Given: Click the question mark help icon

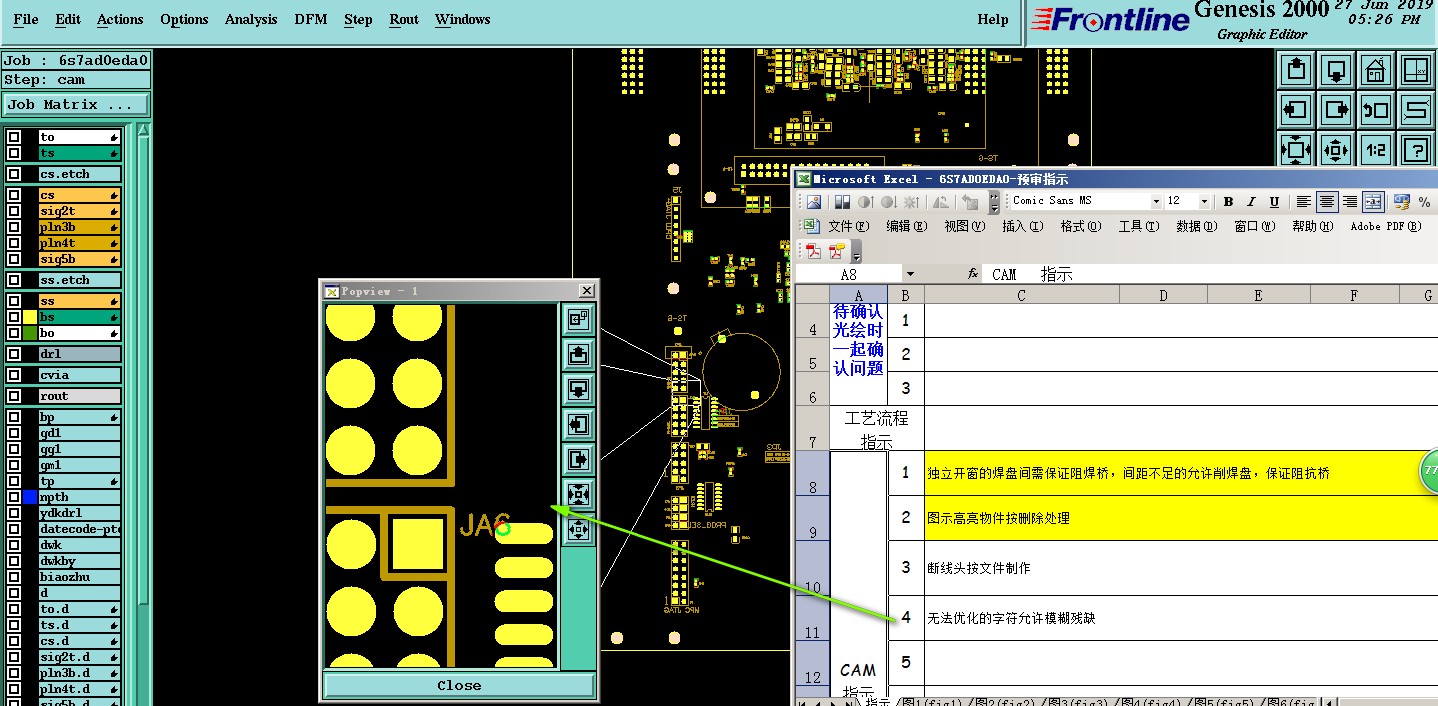Looking at the screenshot, I should (1416, 150).
